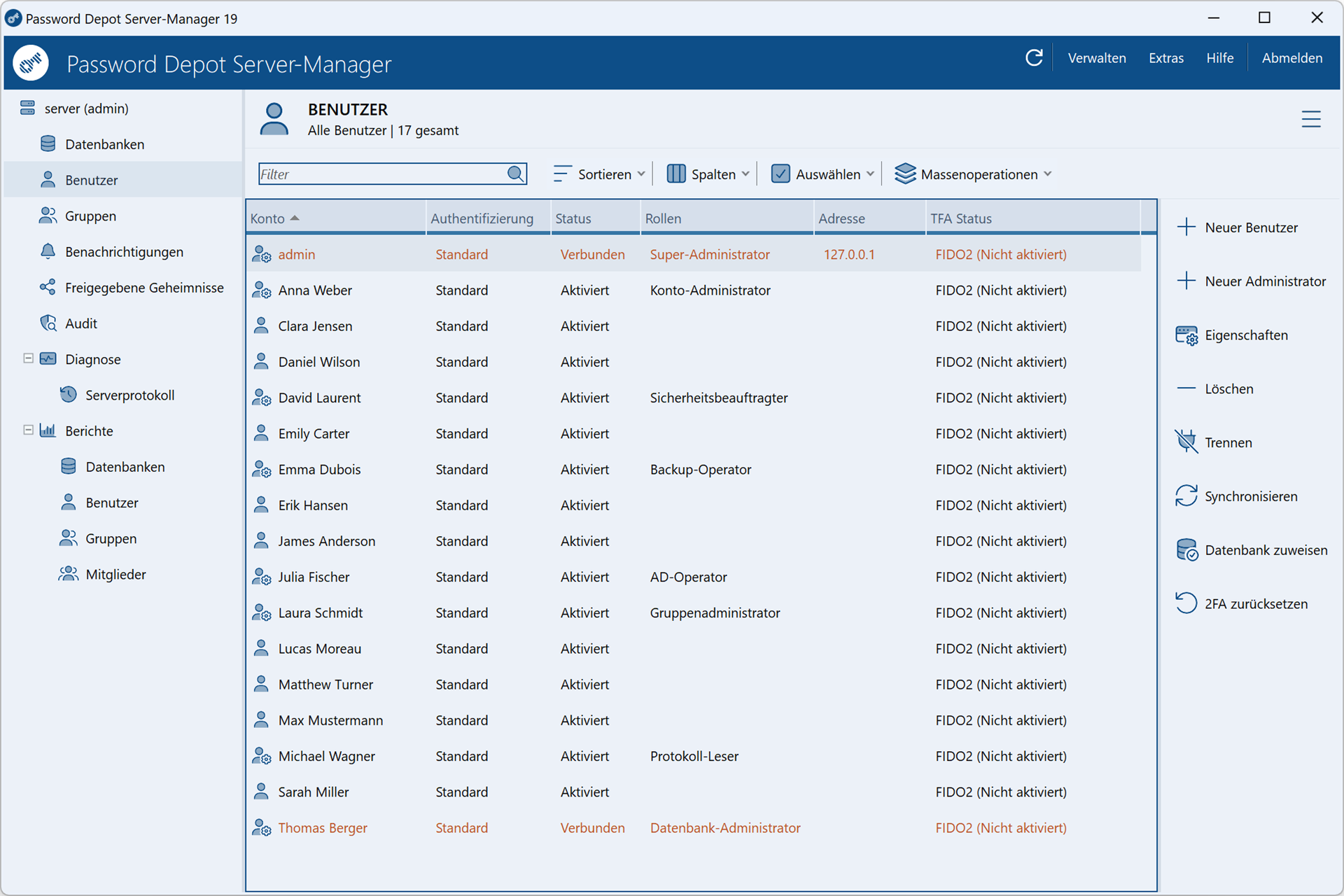
Task: Open the Extras menu
Action: click(x=1166, y=58)
